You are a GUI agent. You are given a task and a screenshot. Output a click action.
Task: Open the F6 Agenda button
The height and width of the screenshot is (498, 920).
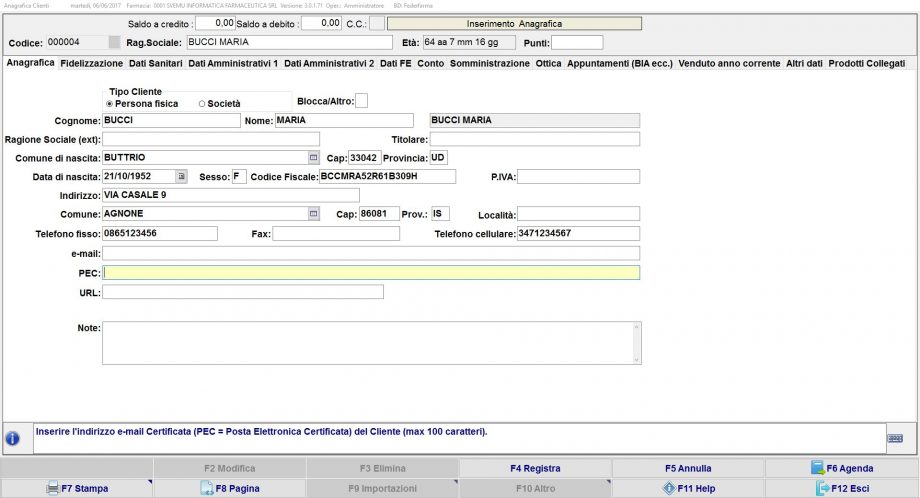click(841, 468)
